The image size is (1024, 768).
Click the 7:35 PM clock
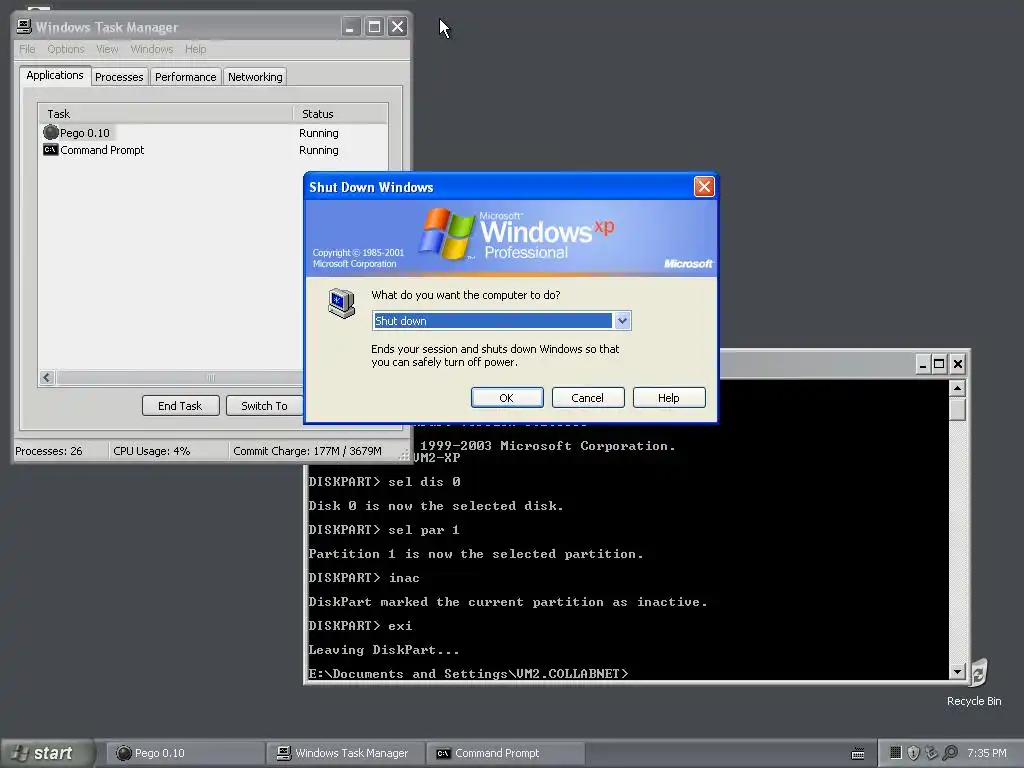pyautogui.click(x=987, y=753)
